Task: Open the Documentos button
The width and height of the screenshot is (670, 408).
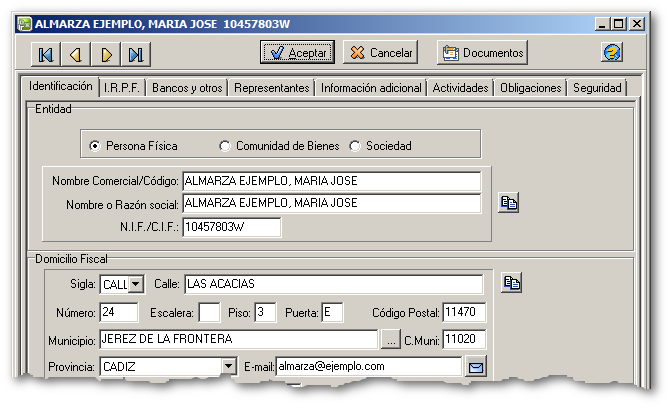Action: click(x=482, y=53)
